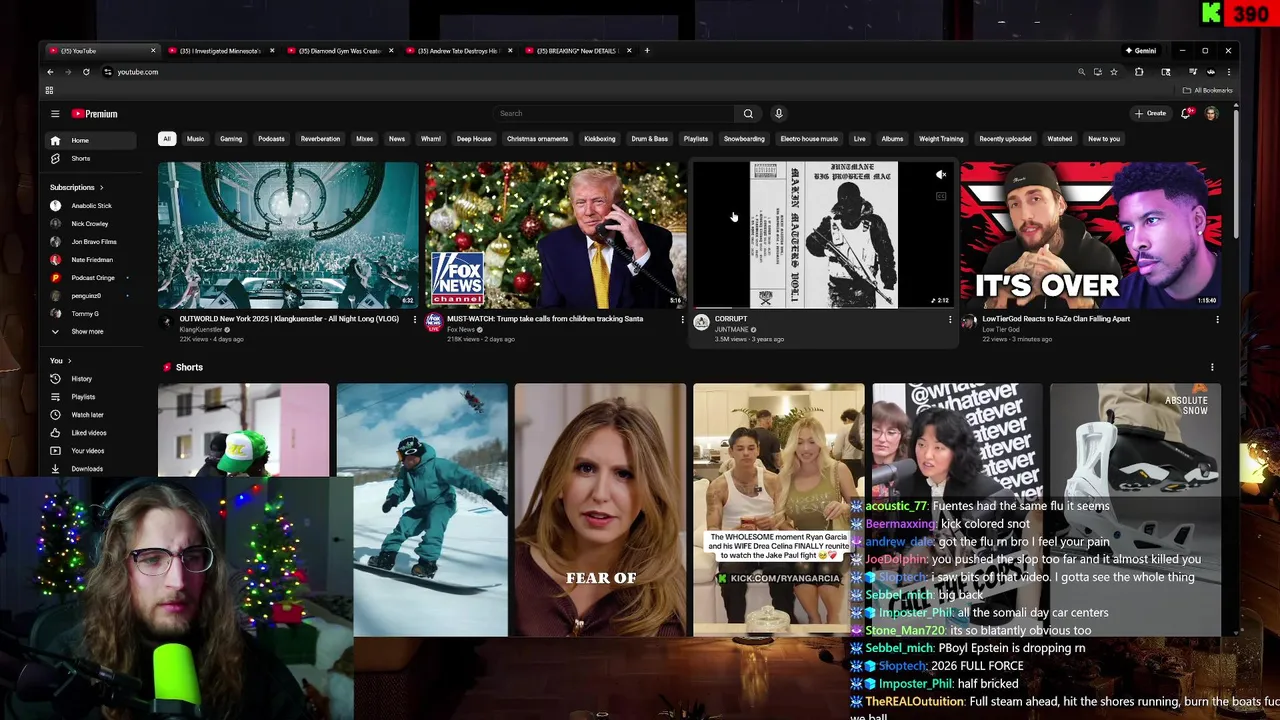Switch to the BREAKING New DETAILS browser tab

click(577, 51)
